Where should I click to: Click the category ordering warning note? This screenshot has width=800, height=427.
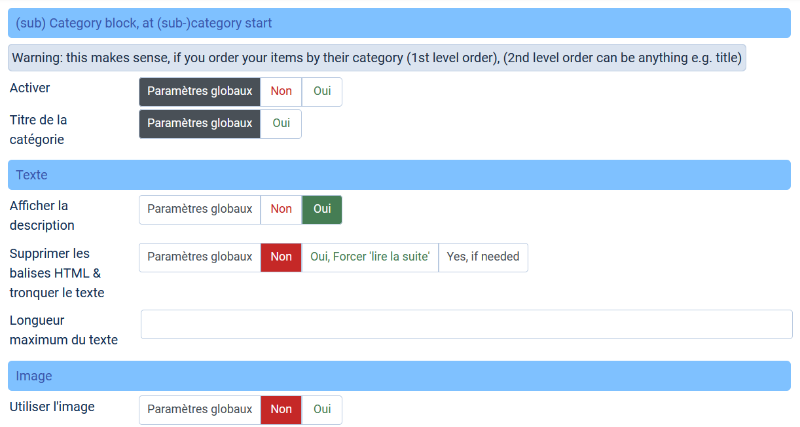pyautogui.click(x=377, y=58)
